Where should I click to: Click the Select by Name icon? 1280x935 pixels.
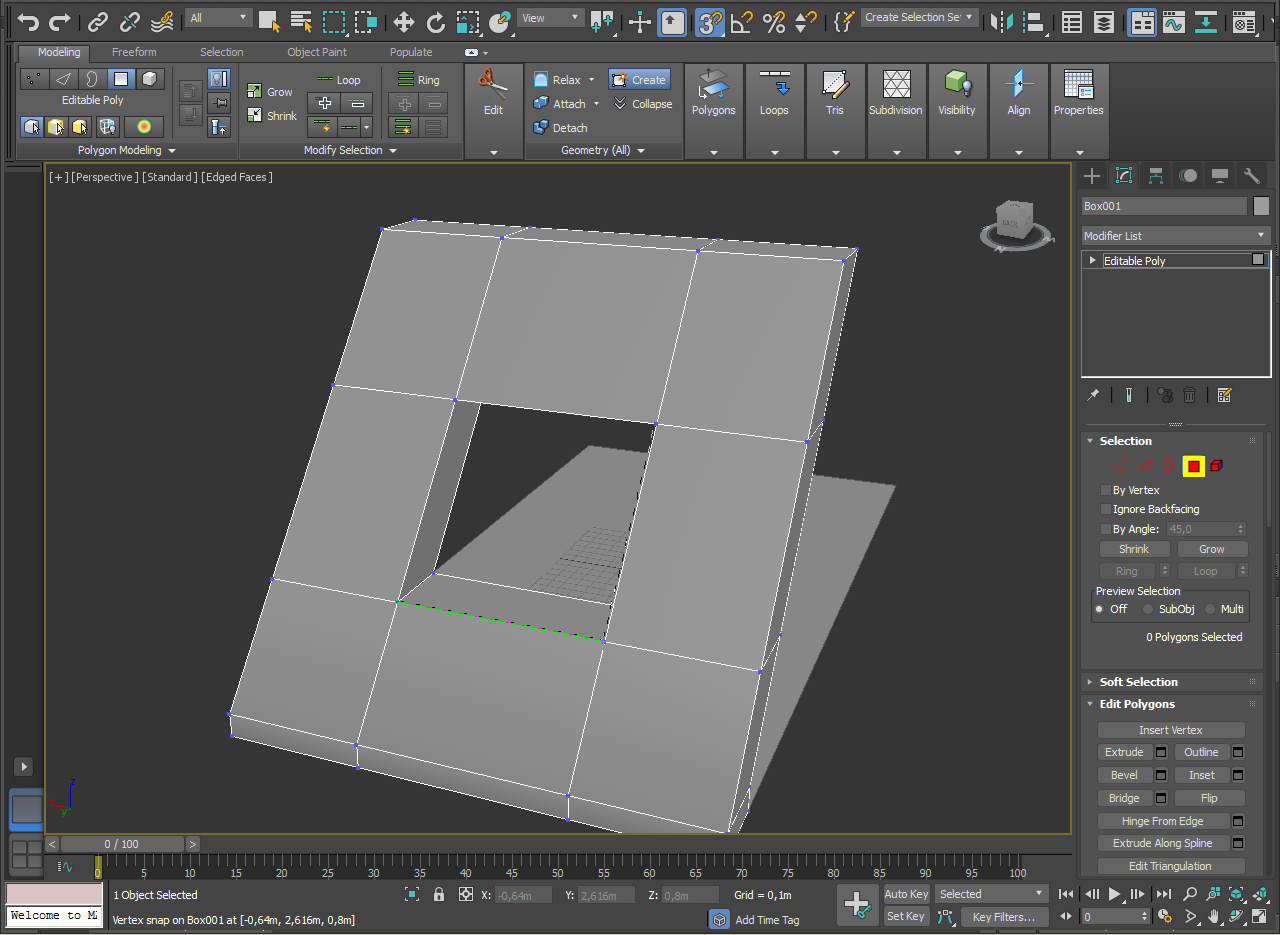301,21
